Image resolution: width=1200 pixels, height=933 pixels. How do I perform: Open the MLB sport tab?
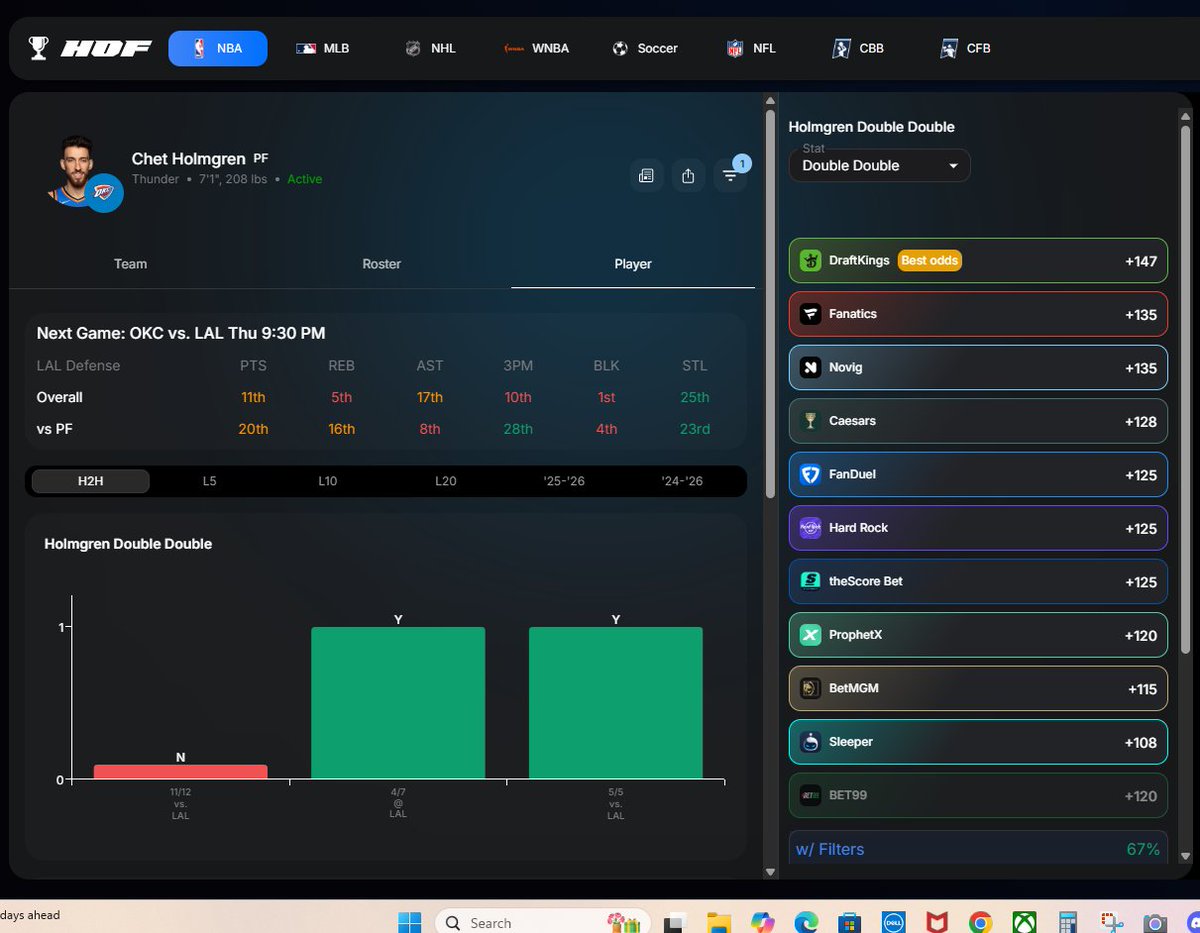[x=323, y=48]
